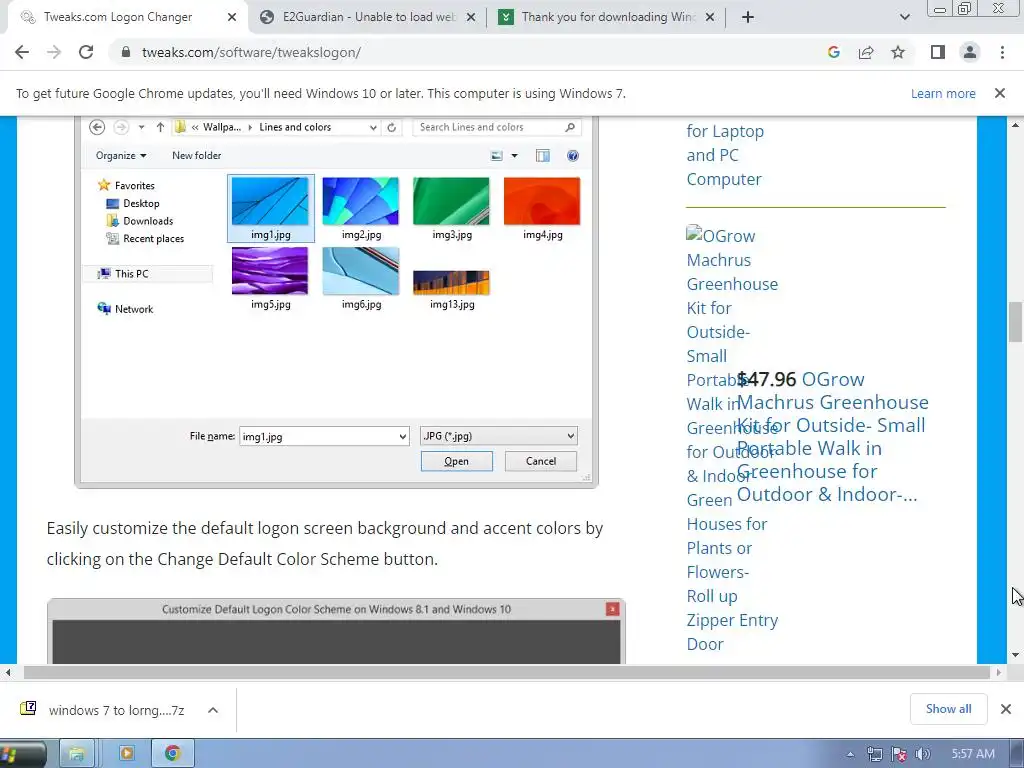Viewport: 1024px width, 768px height.
Task: Open the Windows Start menu
Action: pos(20,754)
